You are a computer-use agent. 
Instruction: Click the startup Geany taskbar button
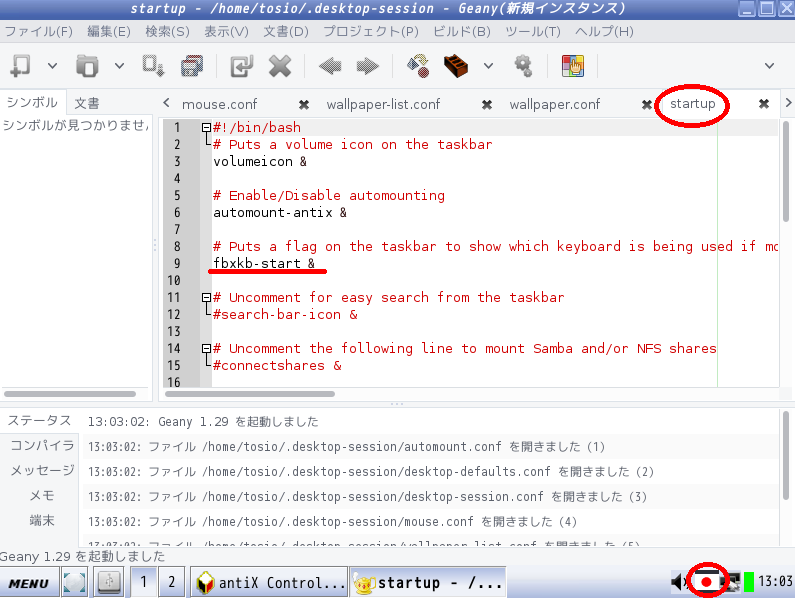coord(427,582)
